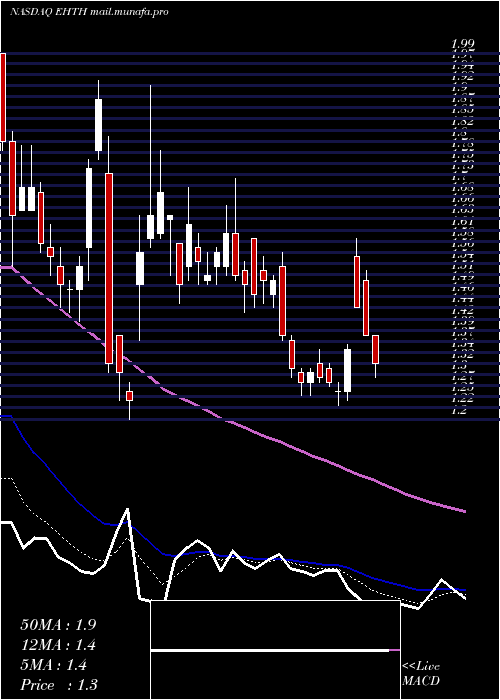Click the 1.61 price axis label
The image size is (500, 700).
tap(462, 221)
